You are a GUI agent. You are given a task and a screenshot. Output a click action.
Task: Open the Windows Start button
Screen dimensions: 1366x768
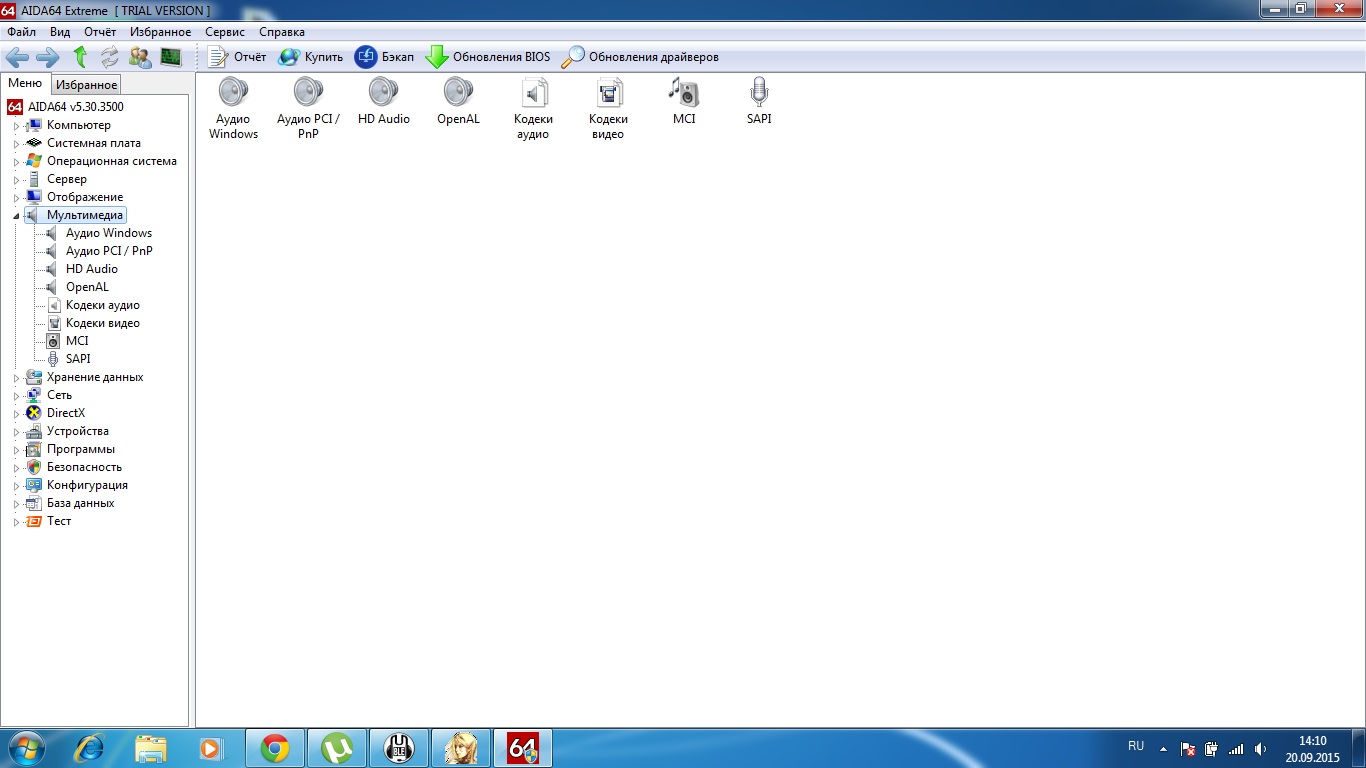tap(25, 748)
